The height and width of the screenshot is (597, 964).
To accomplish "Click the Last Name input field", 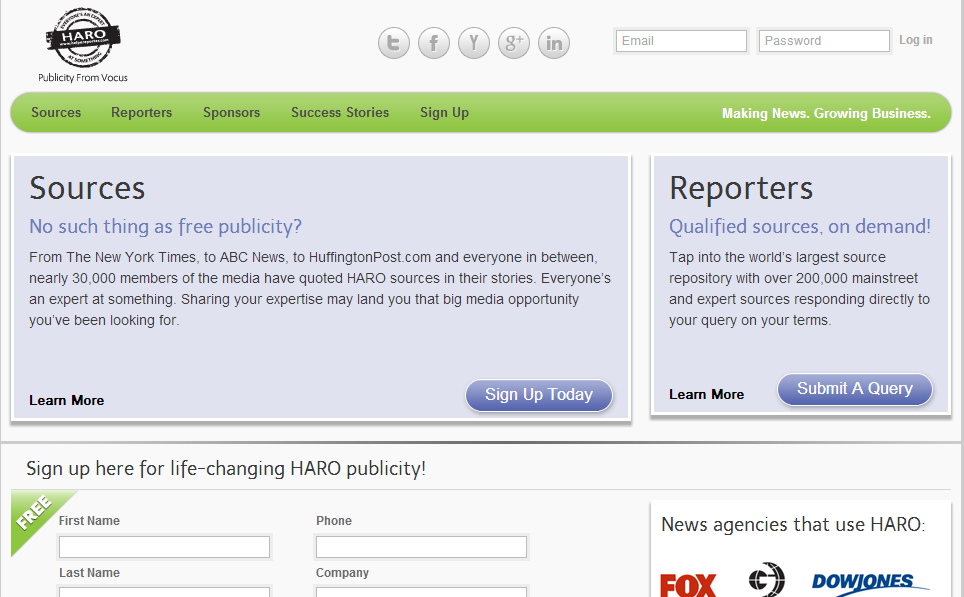I will pyautogui.click(x=164, y=592).
